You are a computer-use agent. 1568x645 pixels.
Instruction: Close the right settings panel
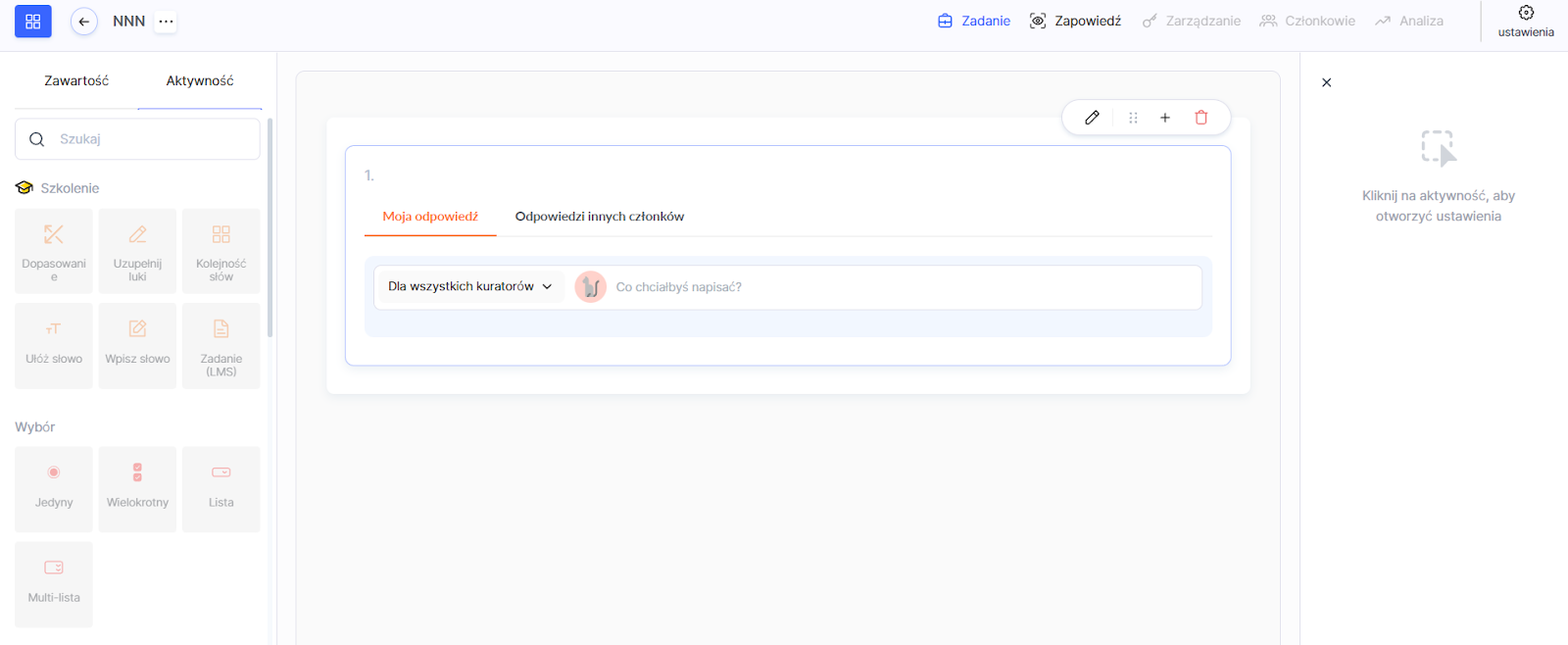[1326, 82]
